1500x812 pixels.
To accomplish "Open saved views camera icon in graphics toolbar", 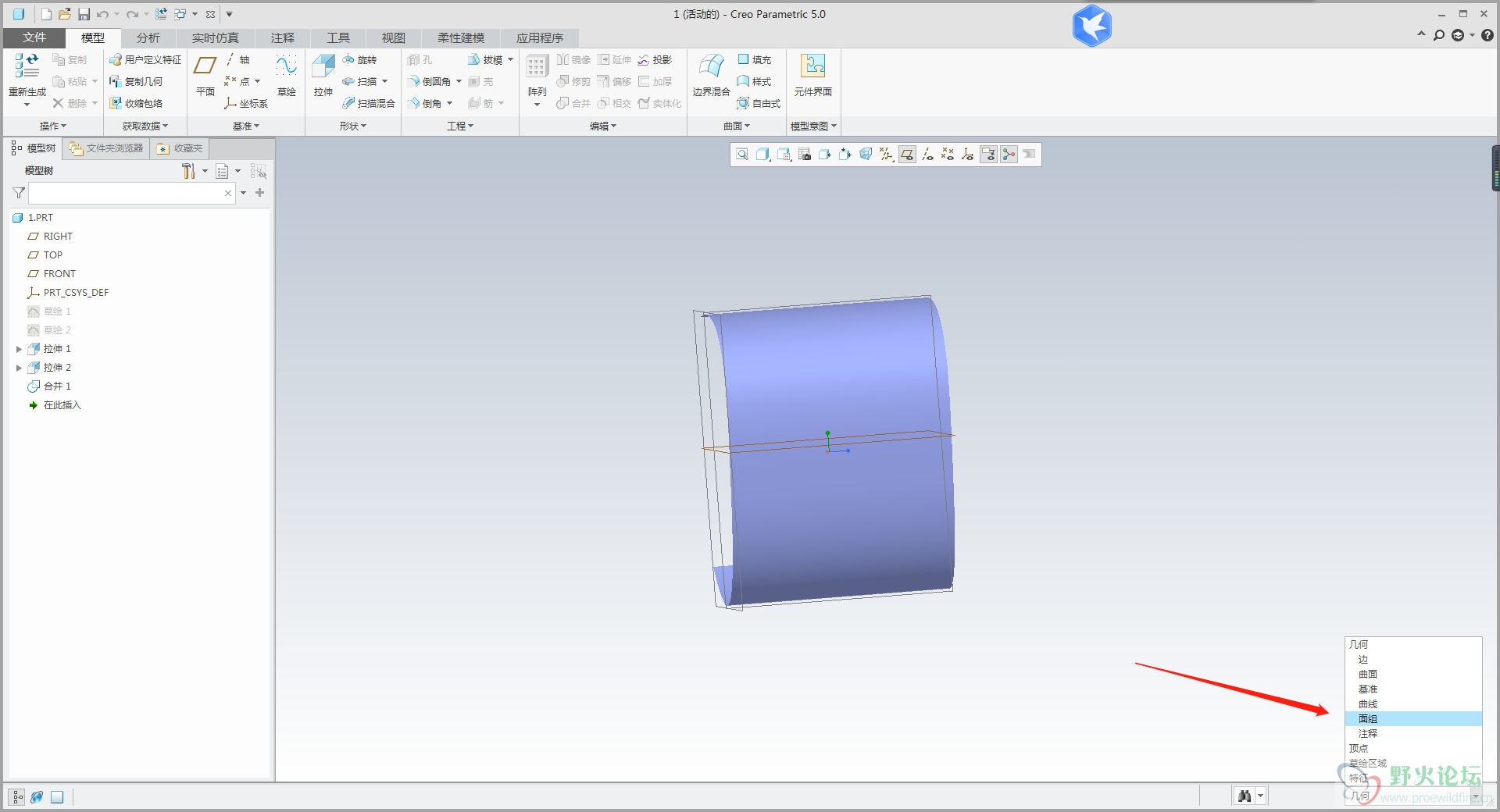I will [805, 155].
